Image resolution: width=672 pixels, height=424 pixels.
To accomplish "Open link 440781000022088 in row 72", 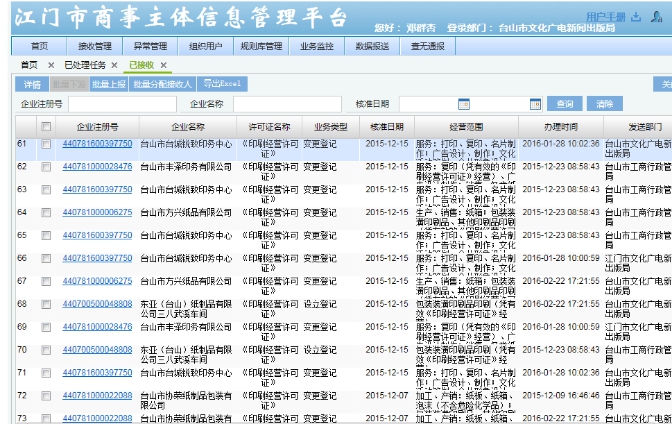I will pos(97,395).
